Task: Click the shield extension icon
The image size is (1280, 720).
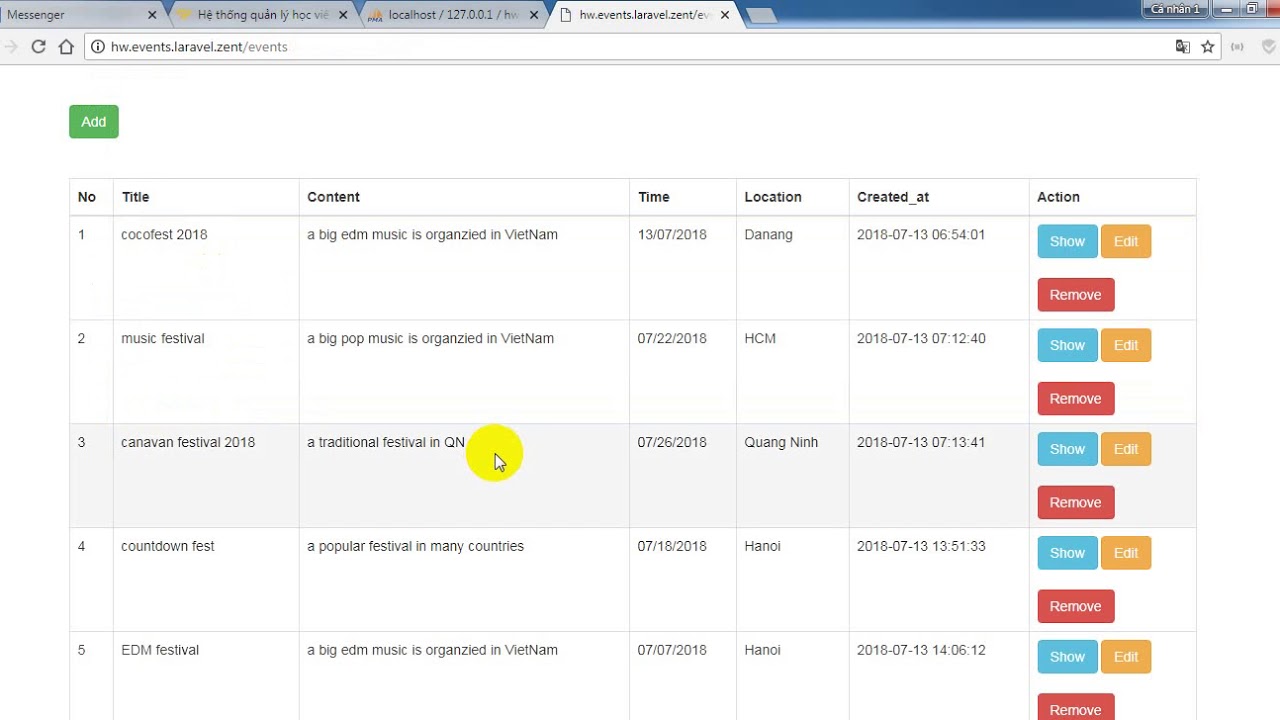Action: tap(1270, 46)
